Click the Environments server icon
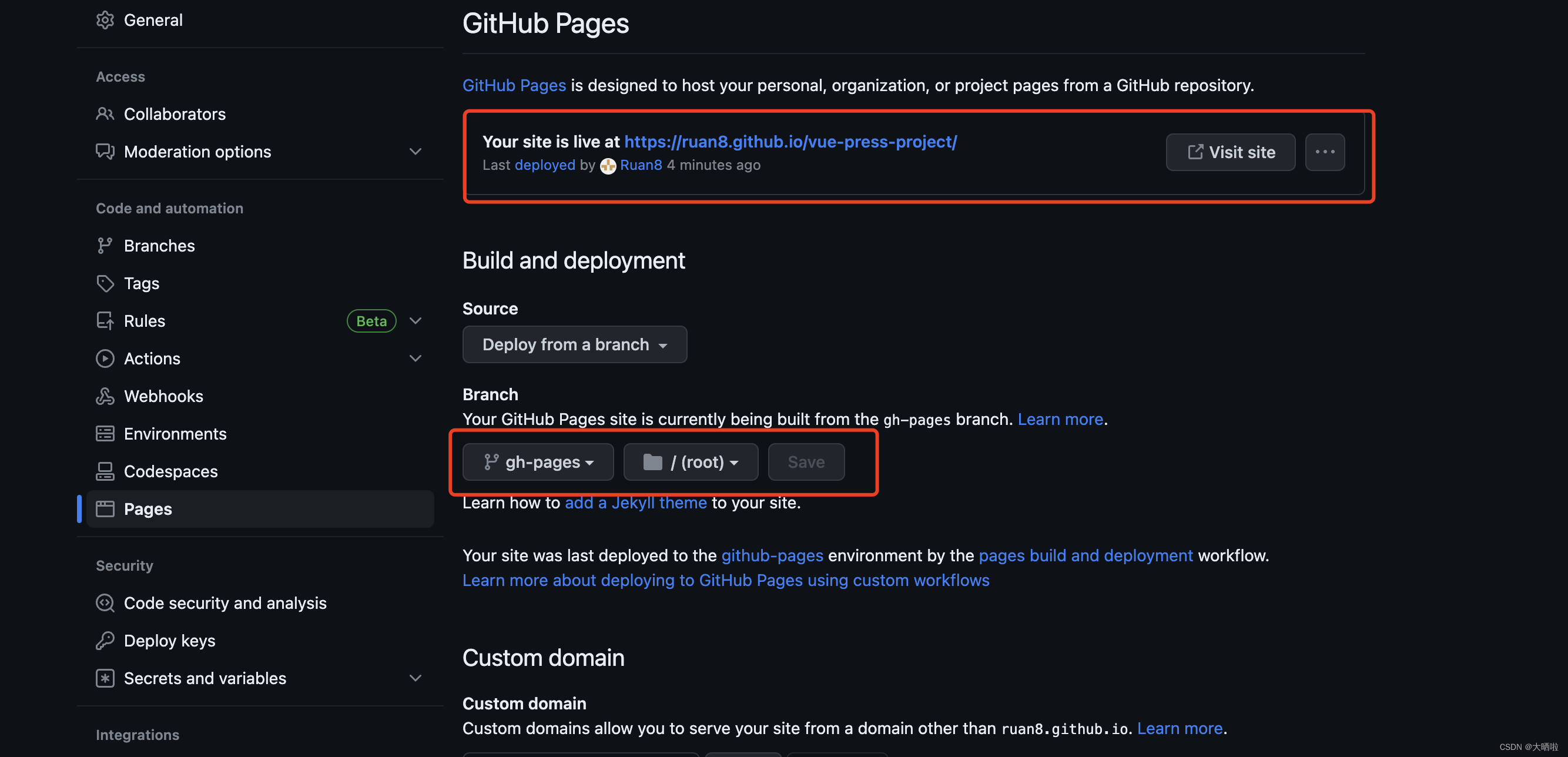 pyautogui.click(x=105, y=433)
